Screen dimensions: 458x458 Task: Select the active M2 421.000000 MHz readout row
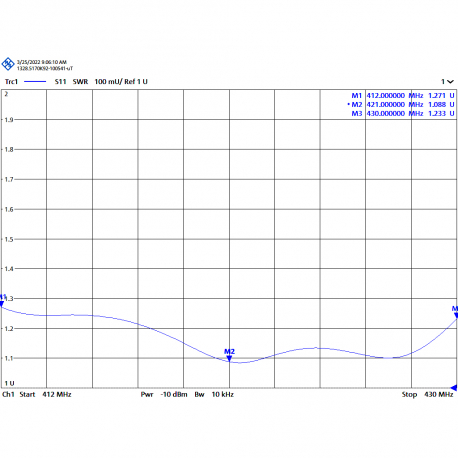tap(401, 105)
